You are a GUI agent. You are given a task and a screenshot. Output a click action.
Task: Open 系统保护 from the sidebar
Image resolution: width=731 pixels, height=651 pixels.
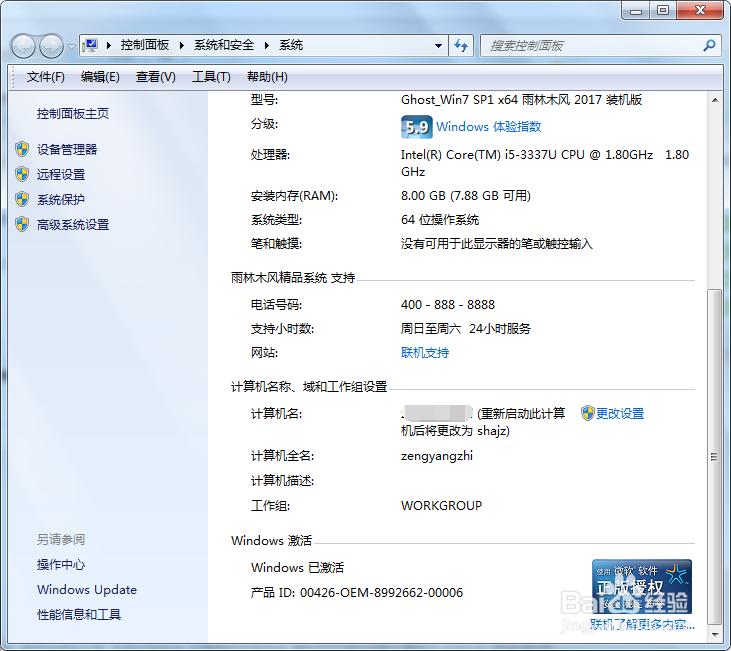coord(61,200)
